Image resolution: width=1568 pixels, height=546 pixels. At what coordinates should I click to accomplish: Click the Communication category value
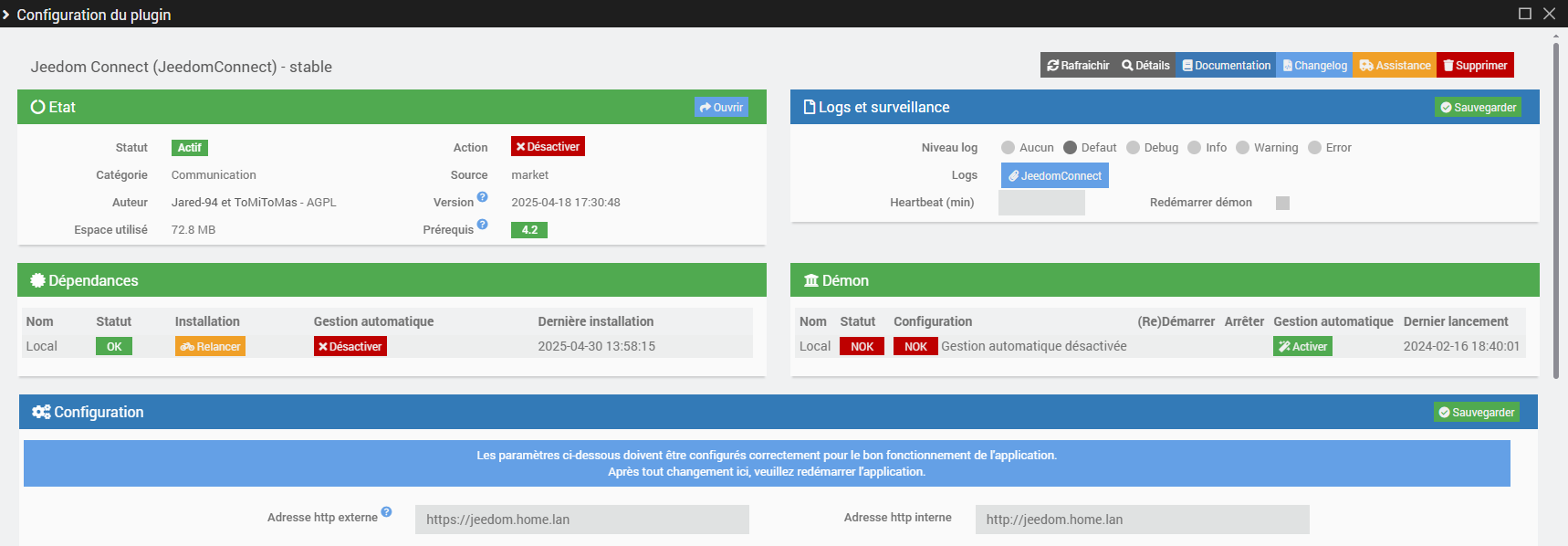[214, 174]
